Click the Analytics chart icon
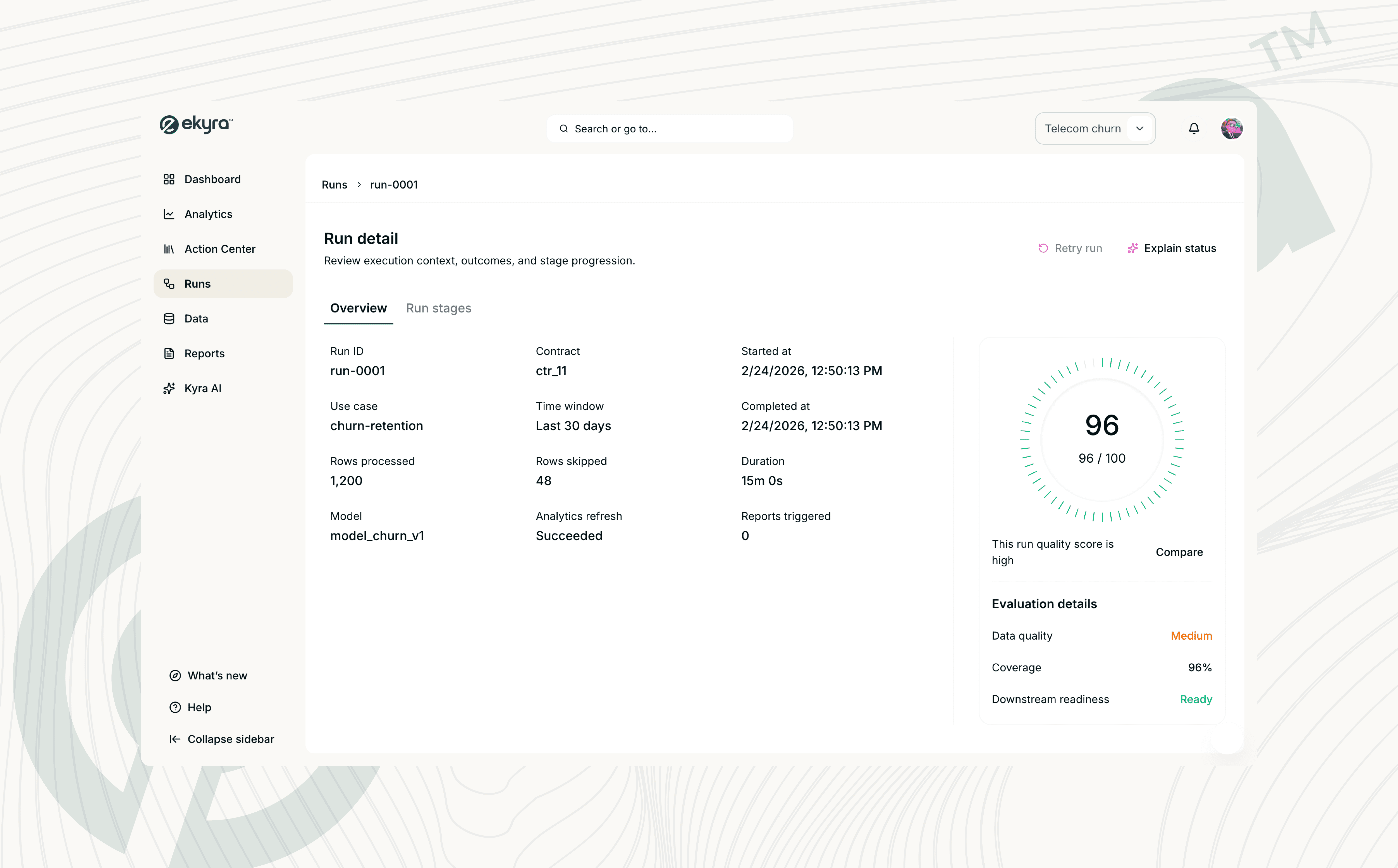Viewport: 1398px width, 868px height. tap(169, 214)
